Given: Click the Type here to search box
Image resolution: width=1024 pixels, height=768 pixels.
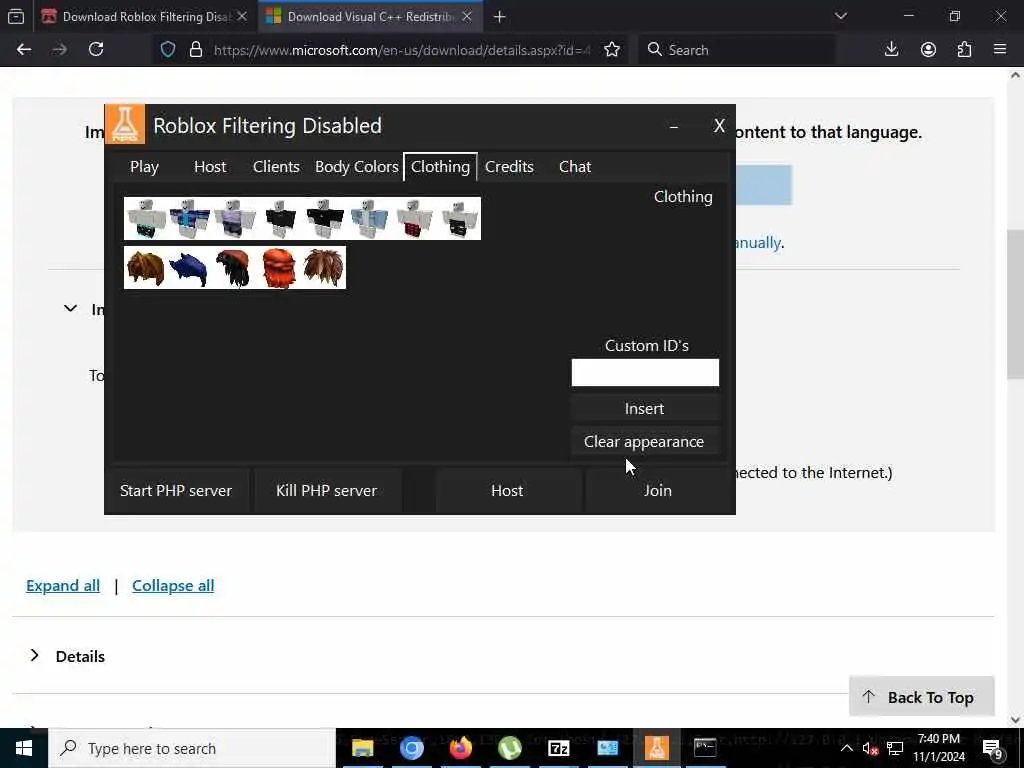Looking at the screenshot, I should click(192, 748).
